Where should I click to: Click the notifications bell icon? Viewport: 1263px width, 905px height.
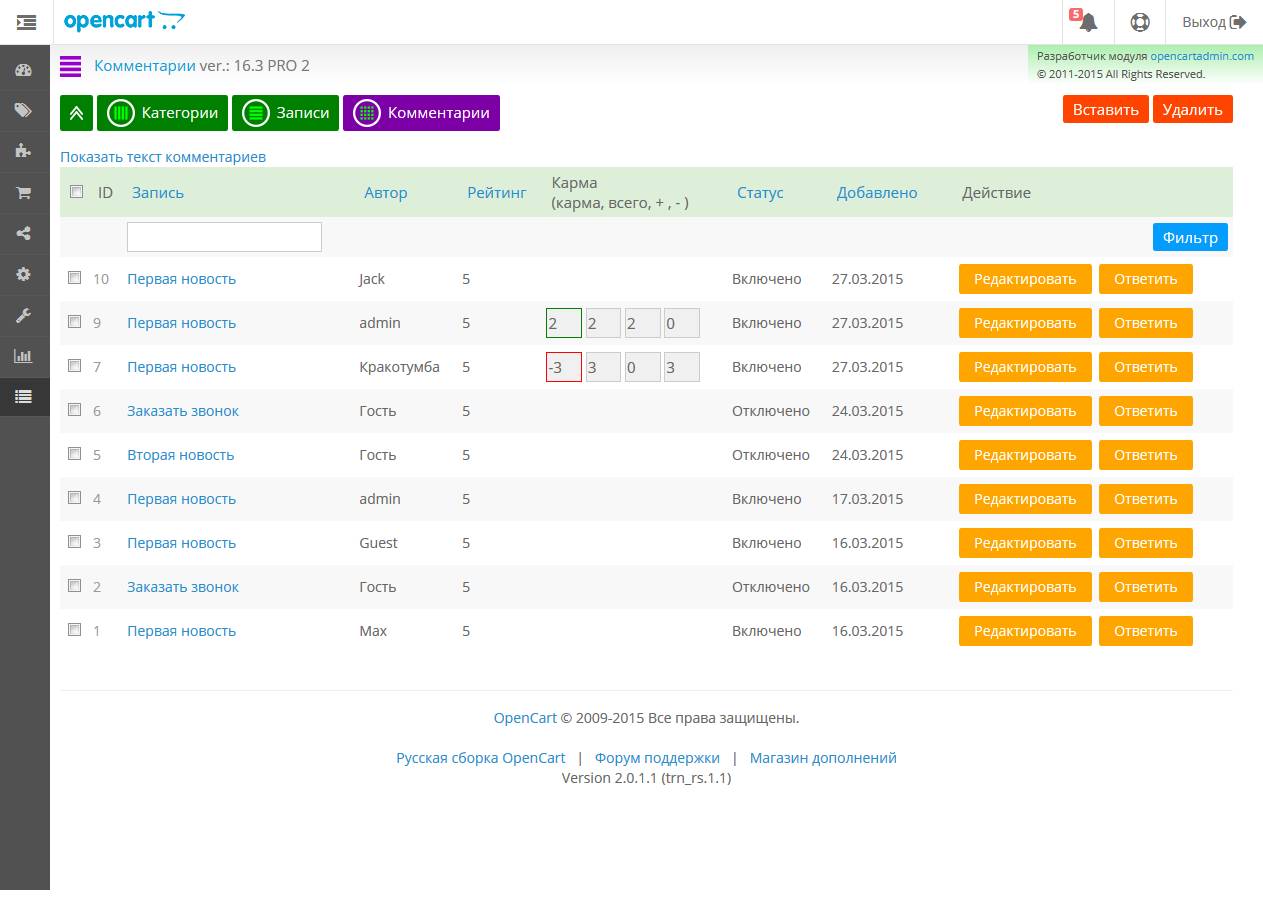pyautogui.click(x=1088, y=22)
